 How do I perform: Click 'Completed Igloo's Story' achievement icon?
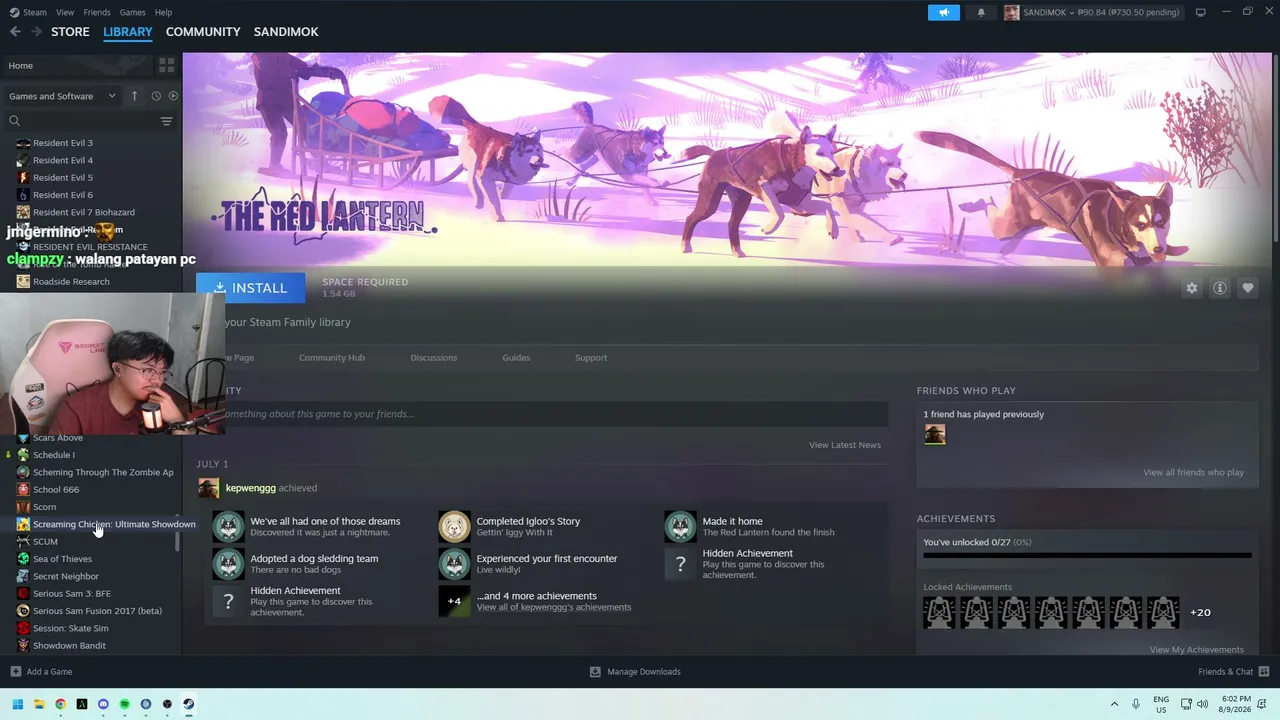coord(454,526)
